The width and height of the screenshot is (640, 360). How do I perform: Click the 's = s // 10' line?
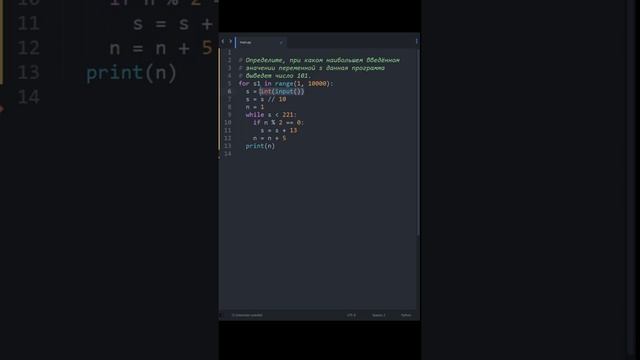pyautogui.click(x=266, y=99)
